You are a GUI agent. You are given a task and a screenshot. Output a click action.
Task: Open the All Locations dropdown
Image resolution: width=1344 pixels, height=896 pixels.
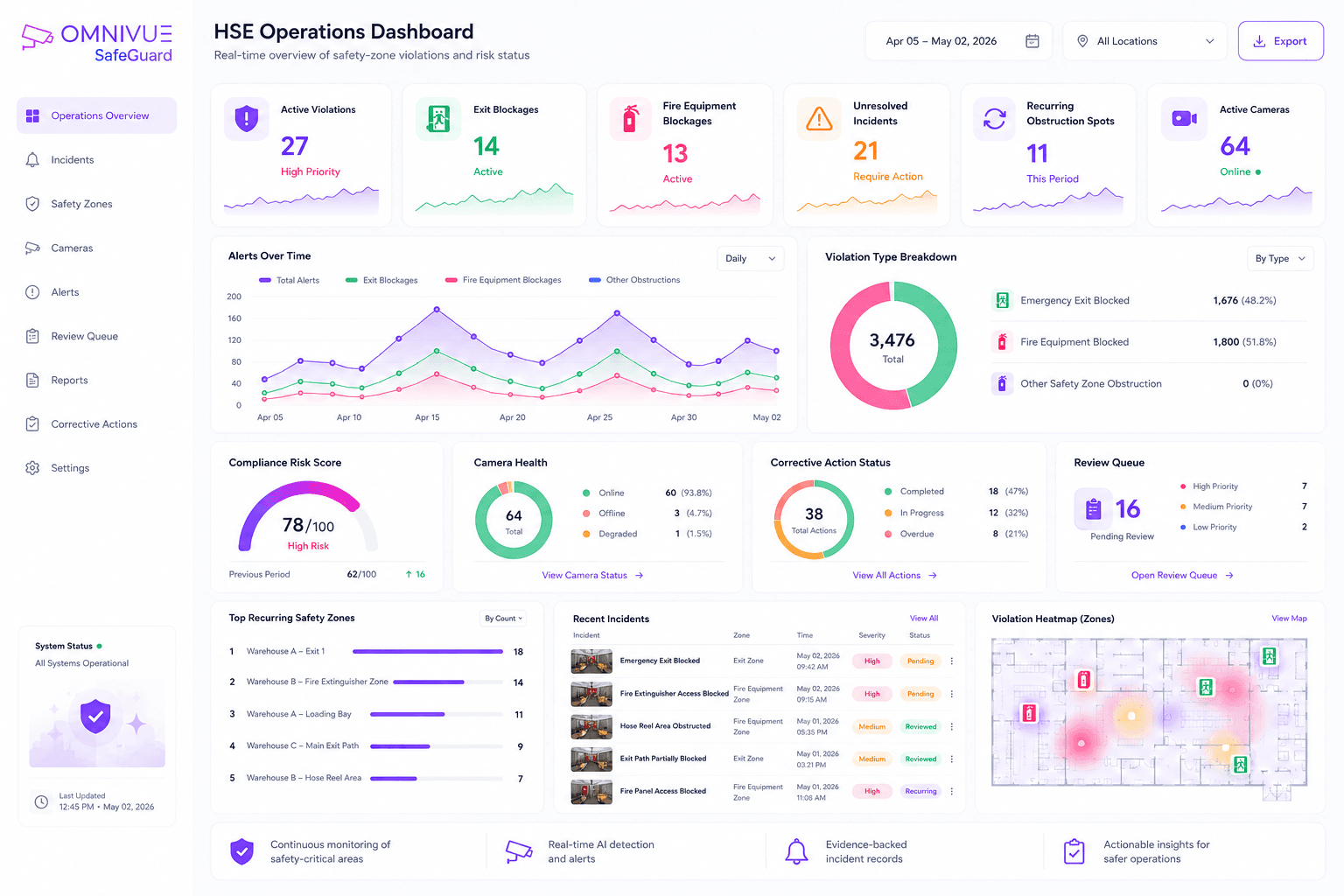click(1144, 41)
